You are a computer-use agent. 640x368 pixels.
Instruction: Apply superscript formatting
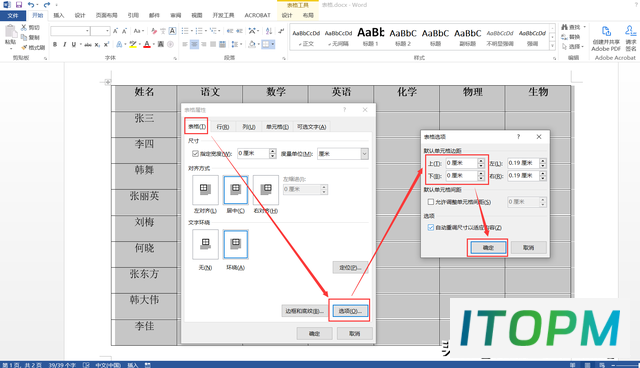click(106, 44)
